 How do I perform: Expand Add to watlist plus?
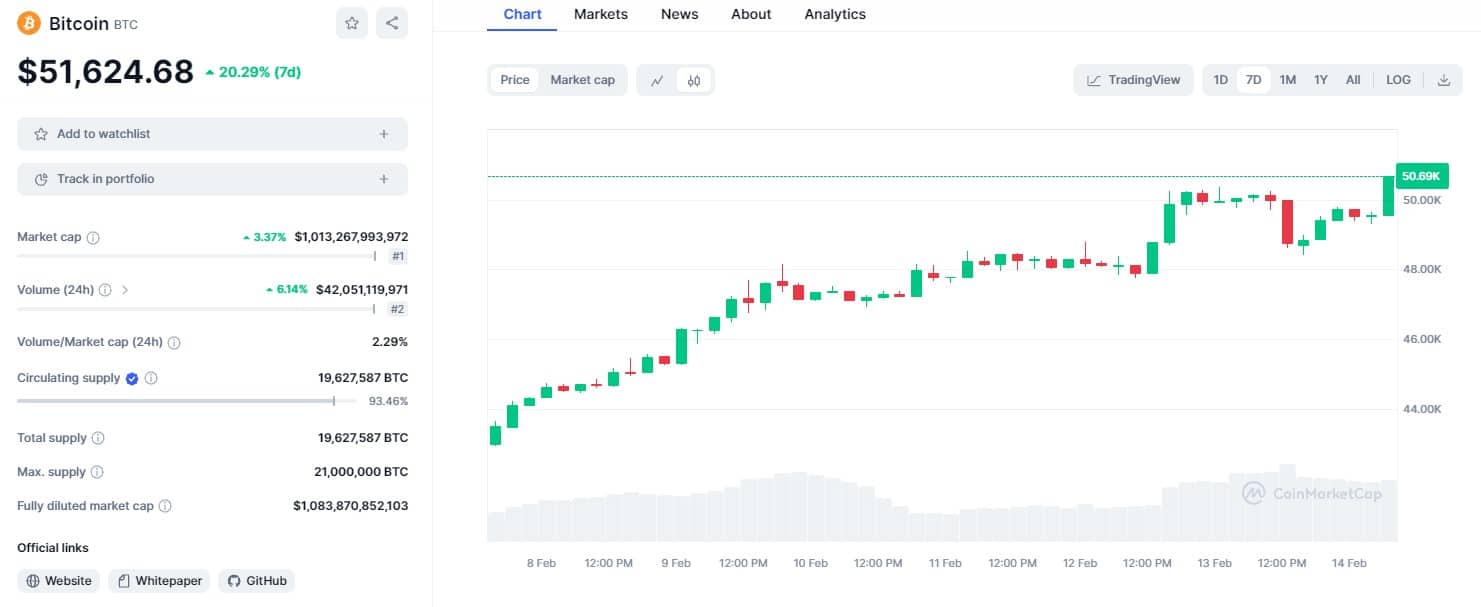pyautogui.click(x=383, y=134)
